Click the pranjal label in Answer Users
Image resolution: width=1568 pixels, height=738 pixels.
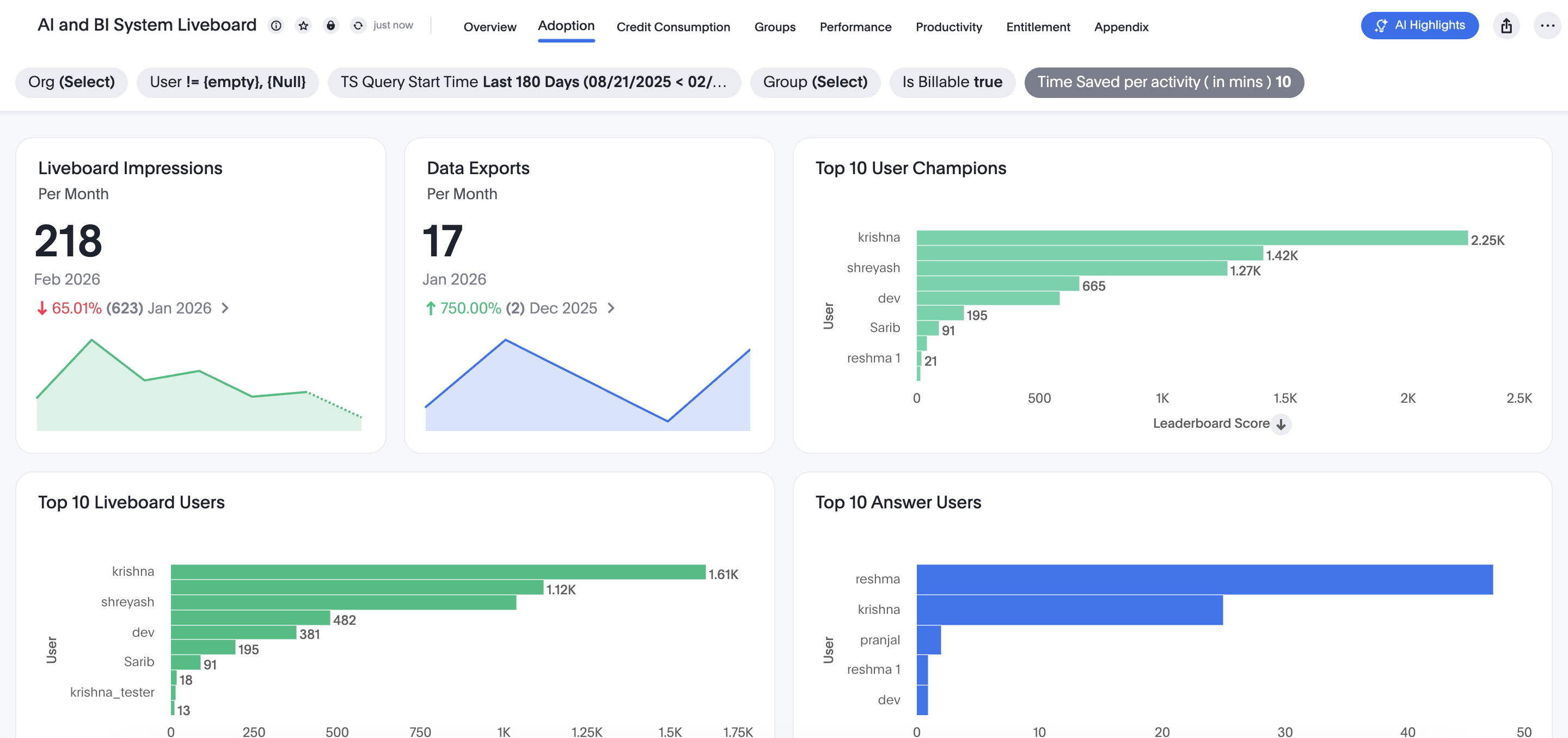pos(880,640)
